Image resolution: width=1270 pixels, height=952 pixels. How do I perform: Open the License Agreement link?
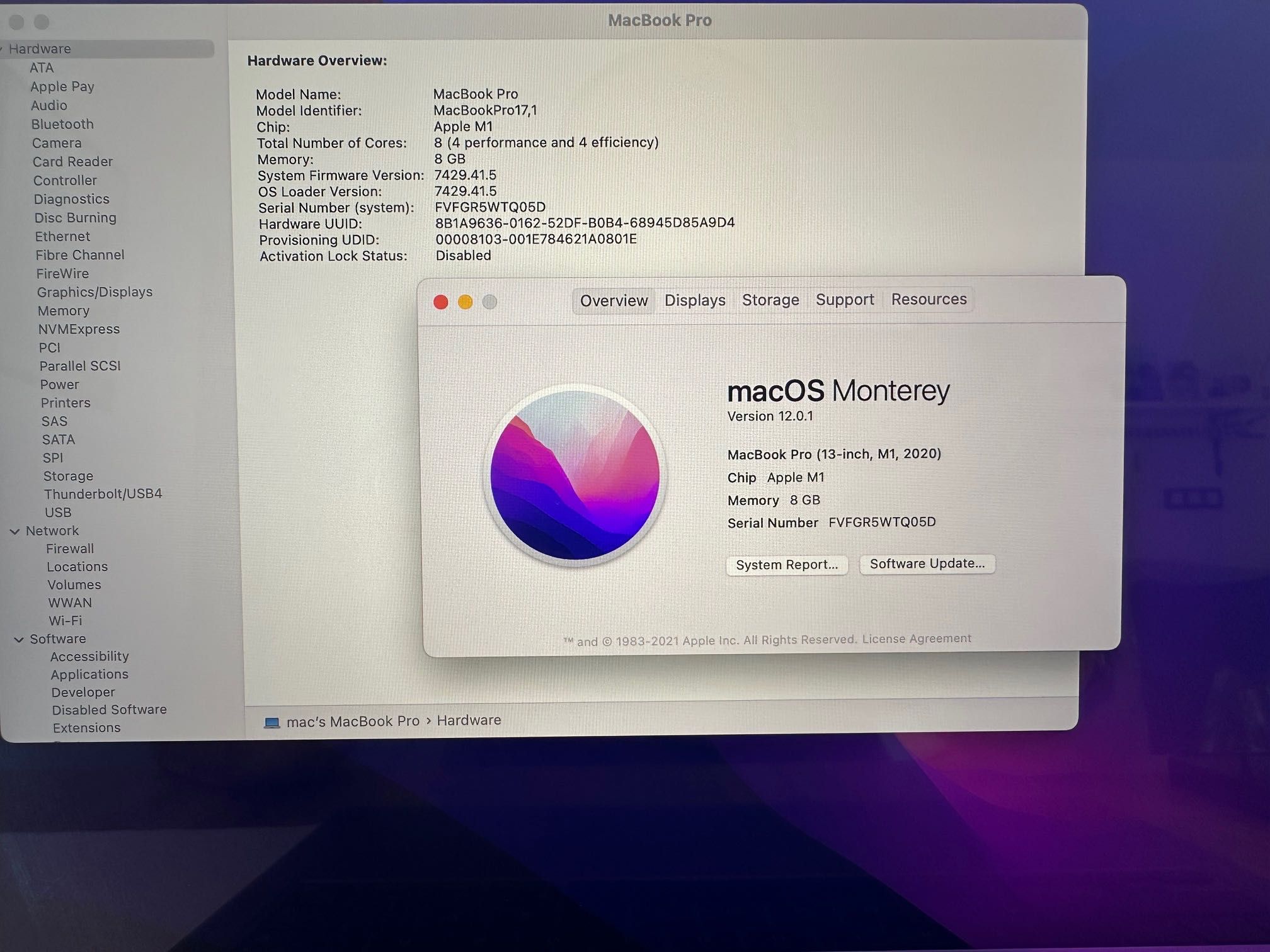[917, 638]
